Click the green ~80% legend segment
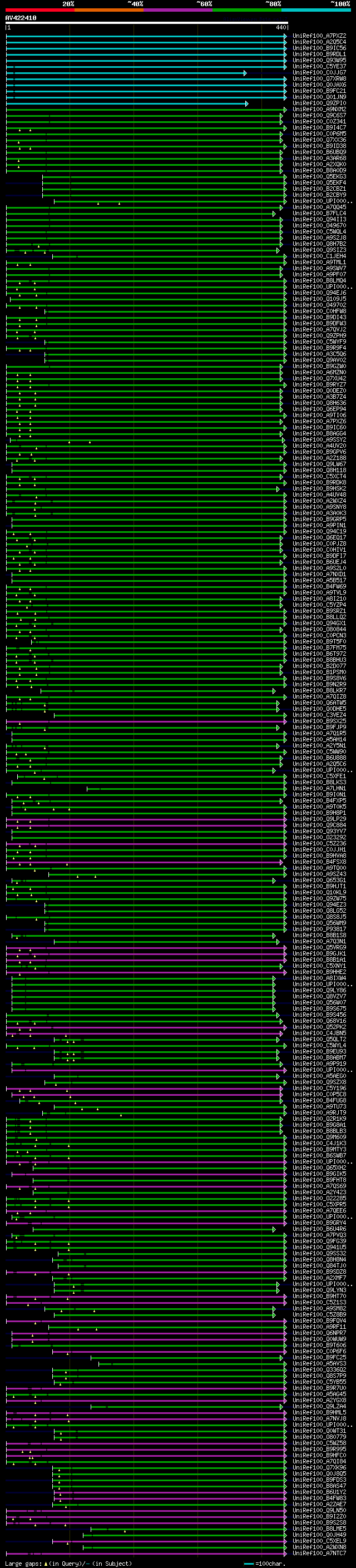Screen dimensions: 356x1568 [x=247, y=10]
